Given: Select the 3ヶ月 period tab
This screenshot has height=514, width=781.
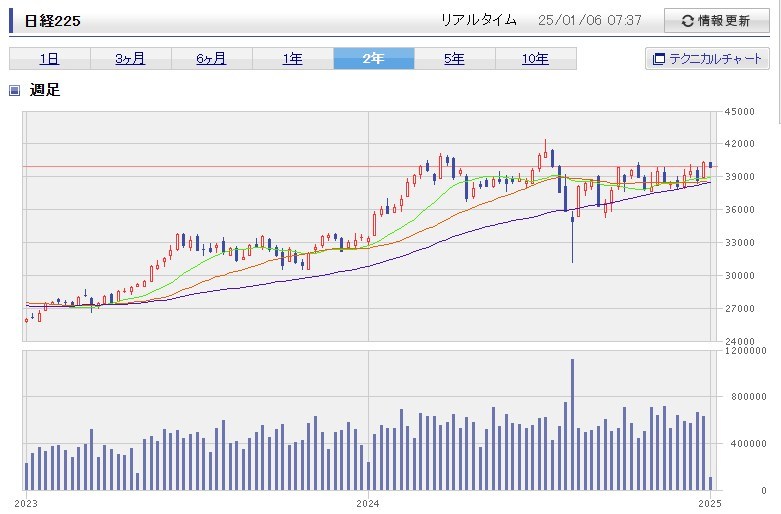Looking at the screenshot, I should pos(130,59).
